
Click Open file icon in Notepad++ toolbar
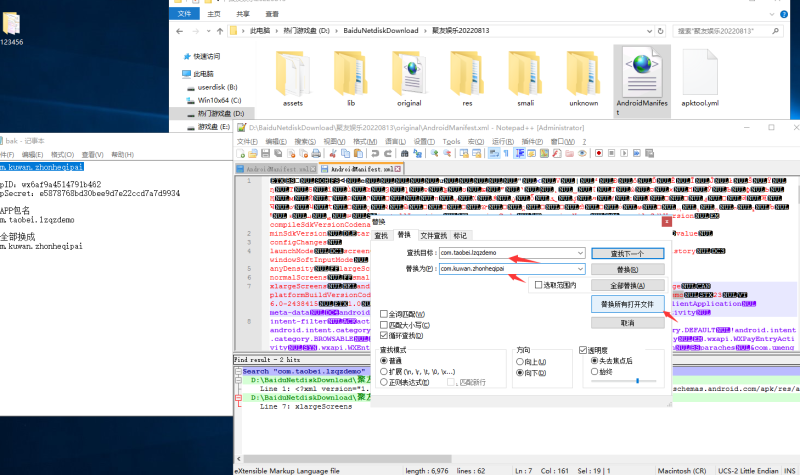point(253,153)
